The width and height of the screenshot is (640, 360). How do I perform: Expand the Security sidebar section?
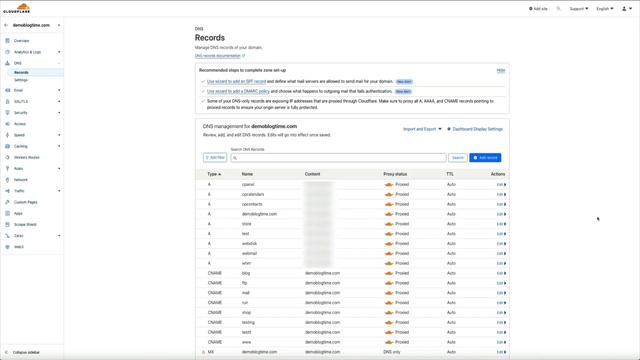[x=59, y=113]
